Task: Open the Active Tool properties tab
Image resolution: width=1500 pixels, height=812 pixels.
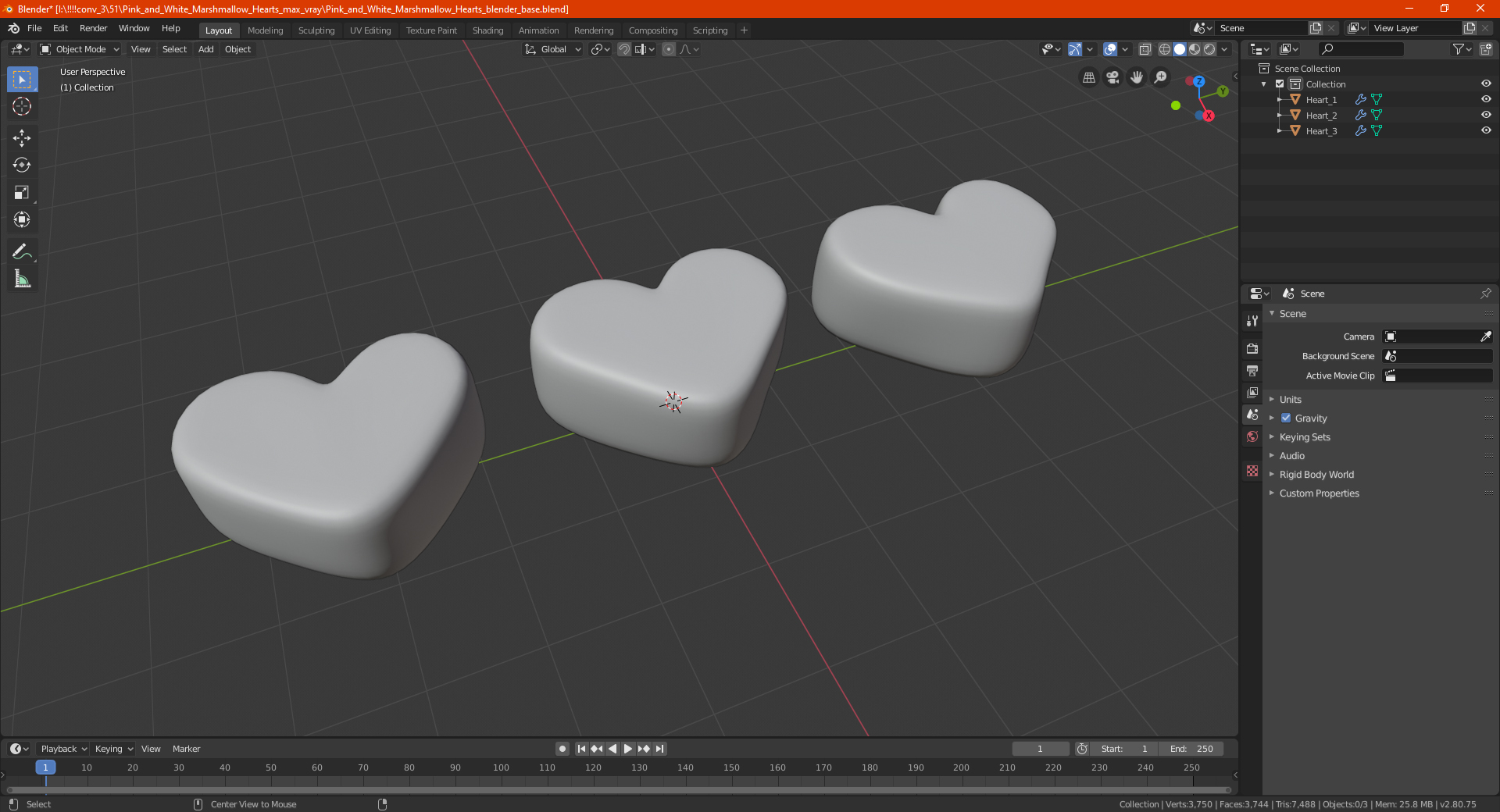Action: coord(1252,321)
